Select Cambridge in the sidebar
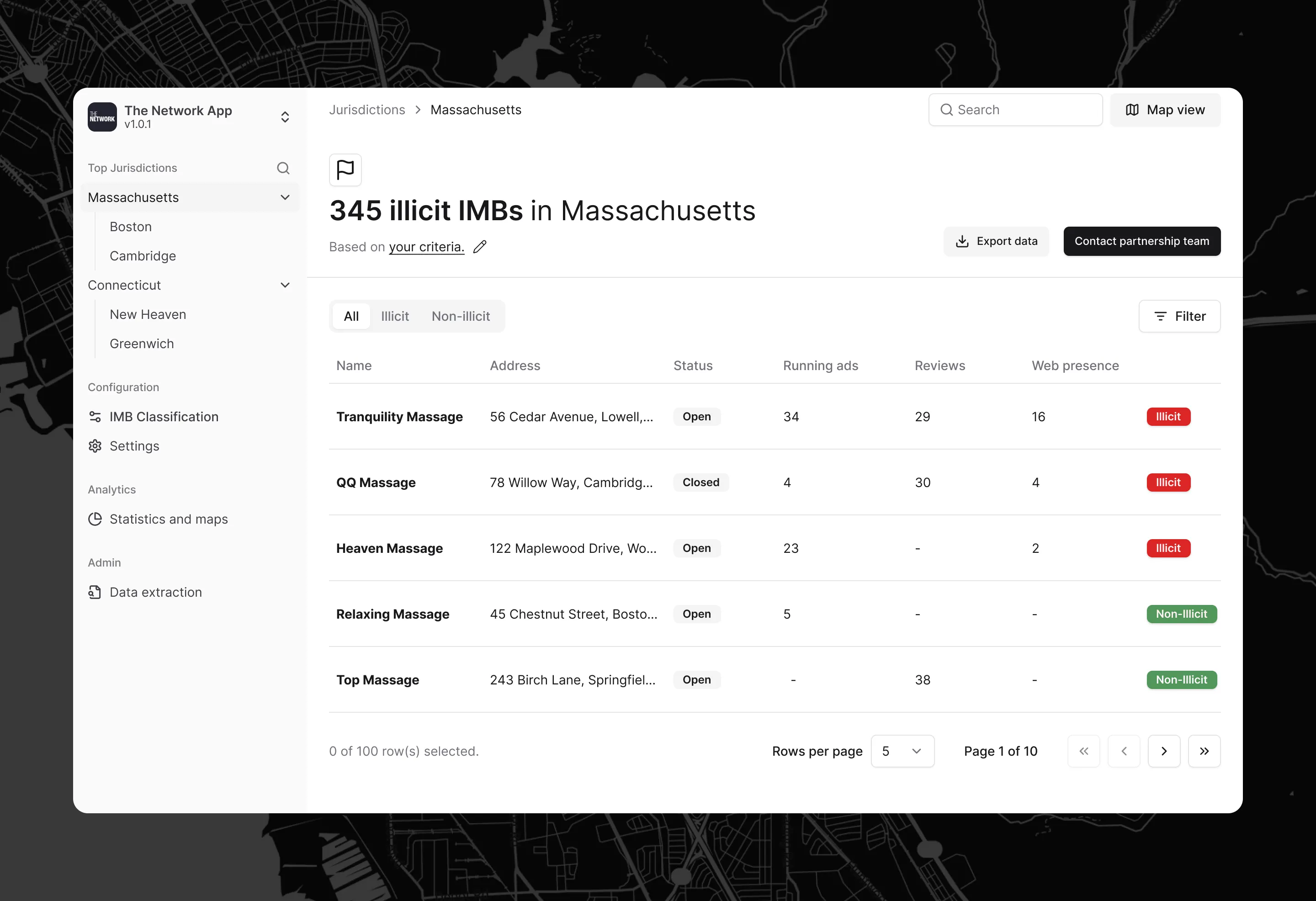 tap(143, 256)
